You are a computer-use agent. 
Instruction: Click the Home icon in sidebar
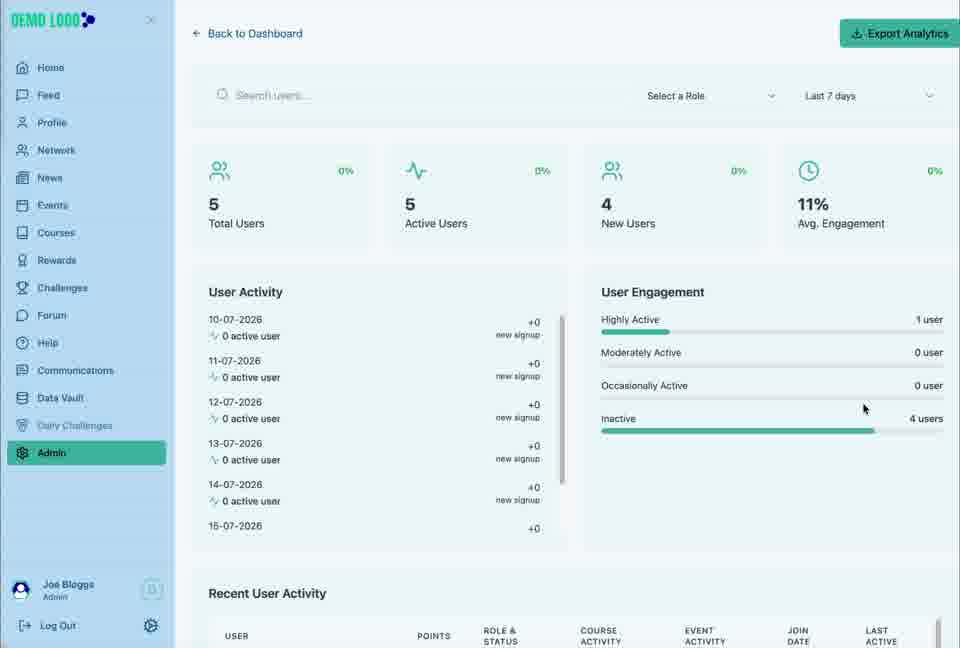pos(22,68)
